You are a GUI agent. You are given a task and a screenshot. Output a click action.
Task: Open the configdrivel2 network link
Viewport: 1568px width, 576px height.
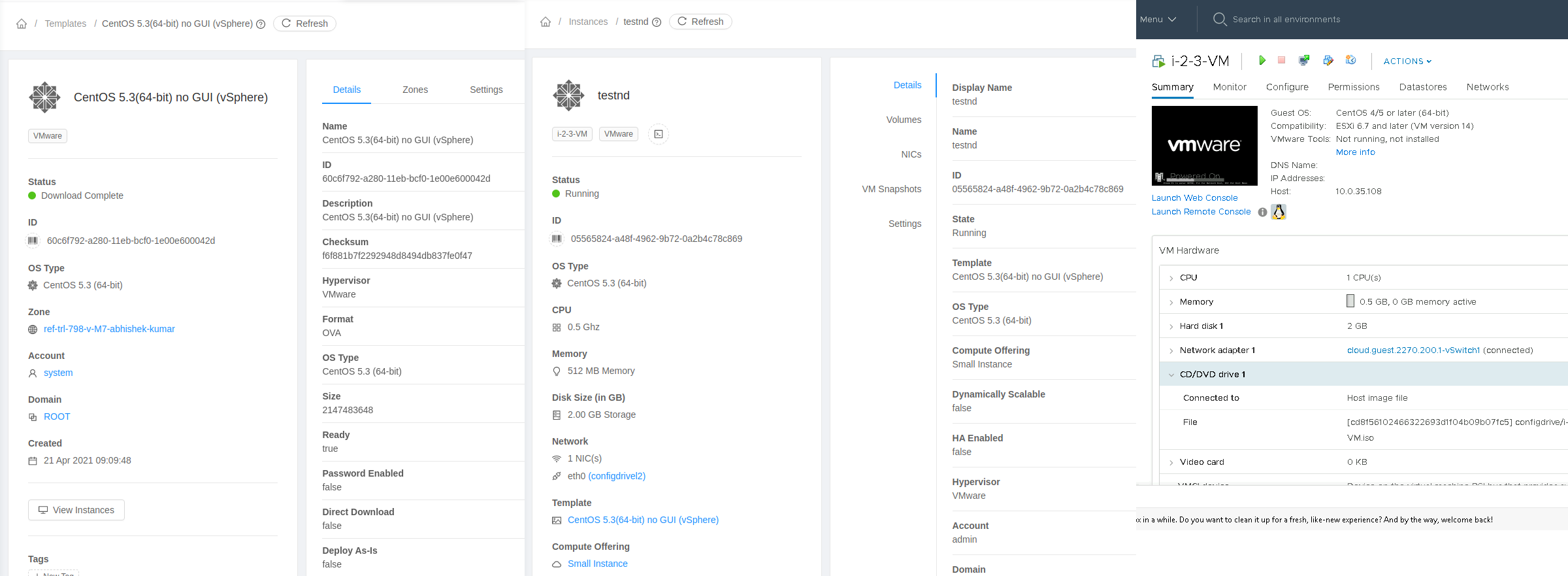[617, 476]
